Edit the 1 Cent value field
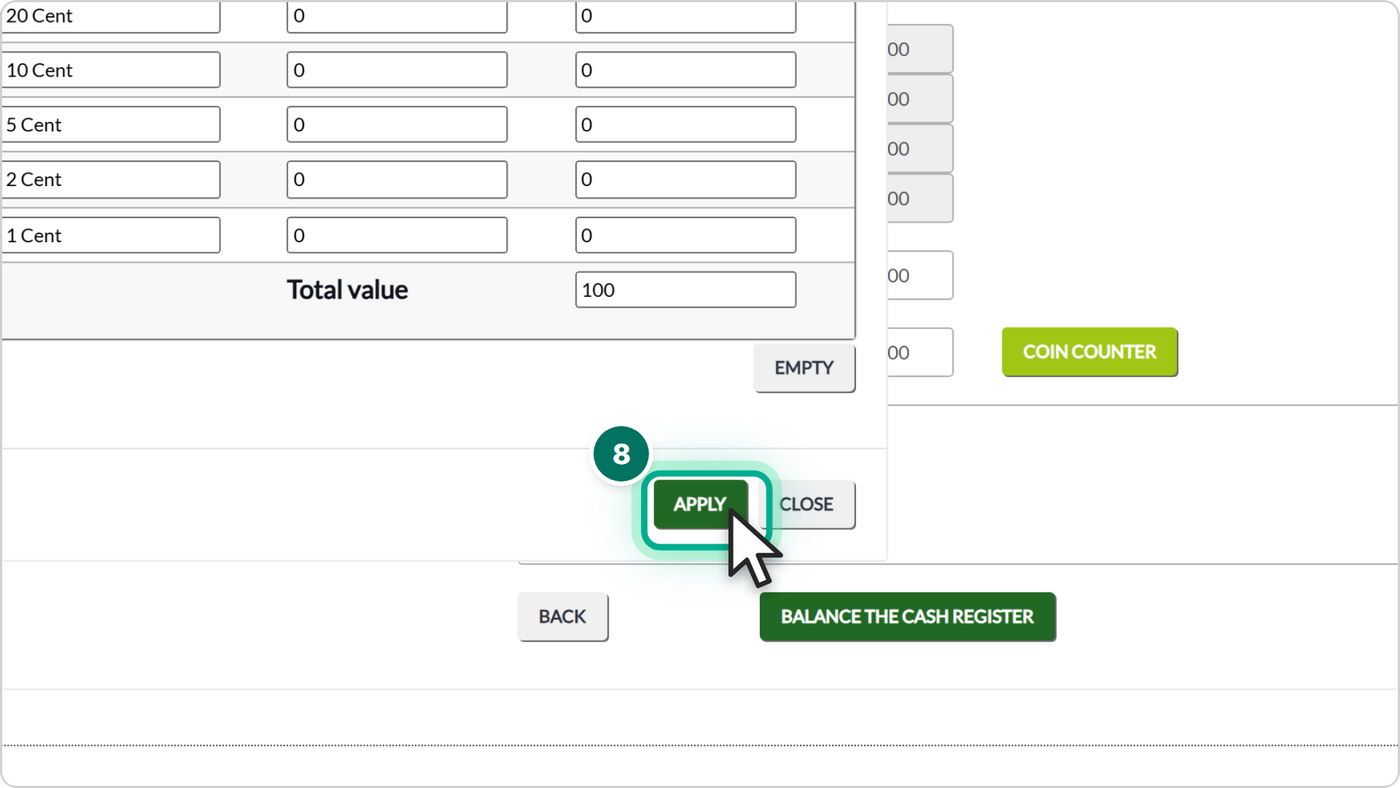The height and width of the screenshot is (788, 1400). (x=685, y=235)
